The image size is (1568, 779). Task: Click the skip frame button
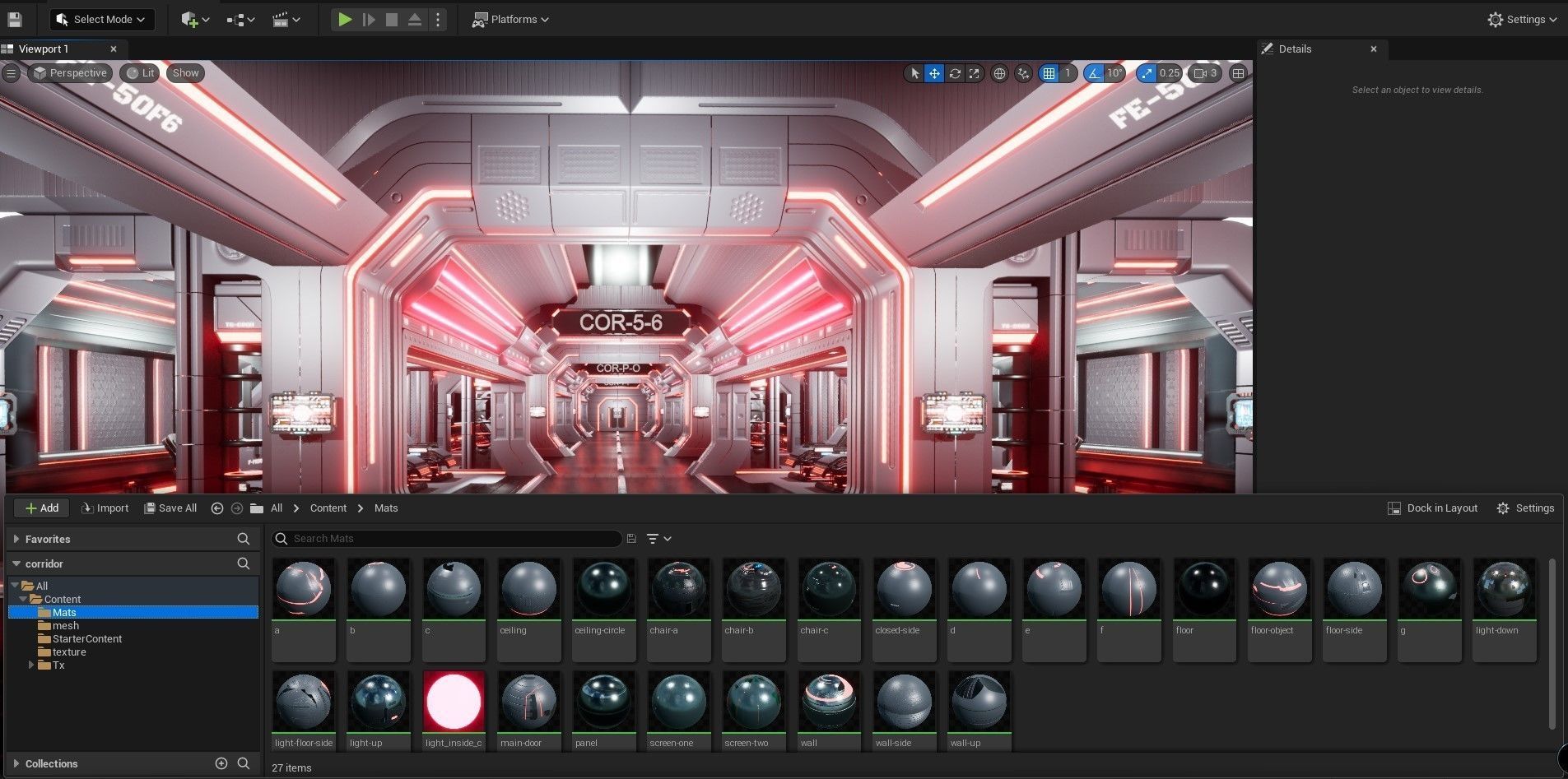pyautogui.click(x=369, y=19)
